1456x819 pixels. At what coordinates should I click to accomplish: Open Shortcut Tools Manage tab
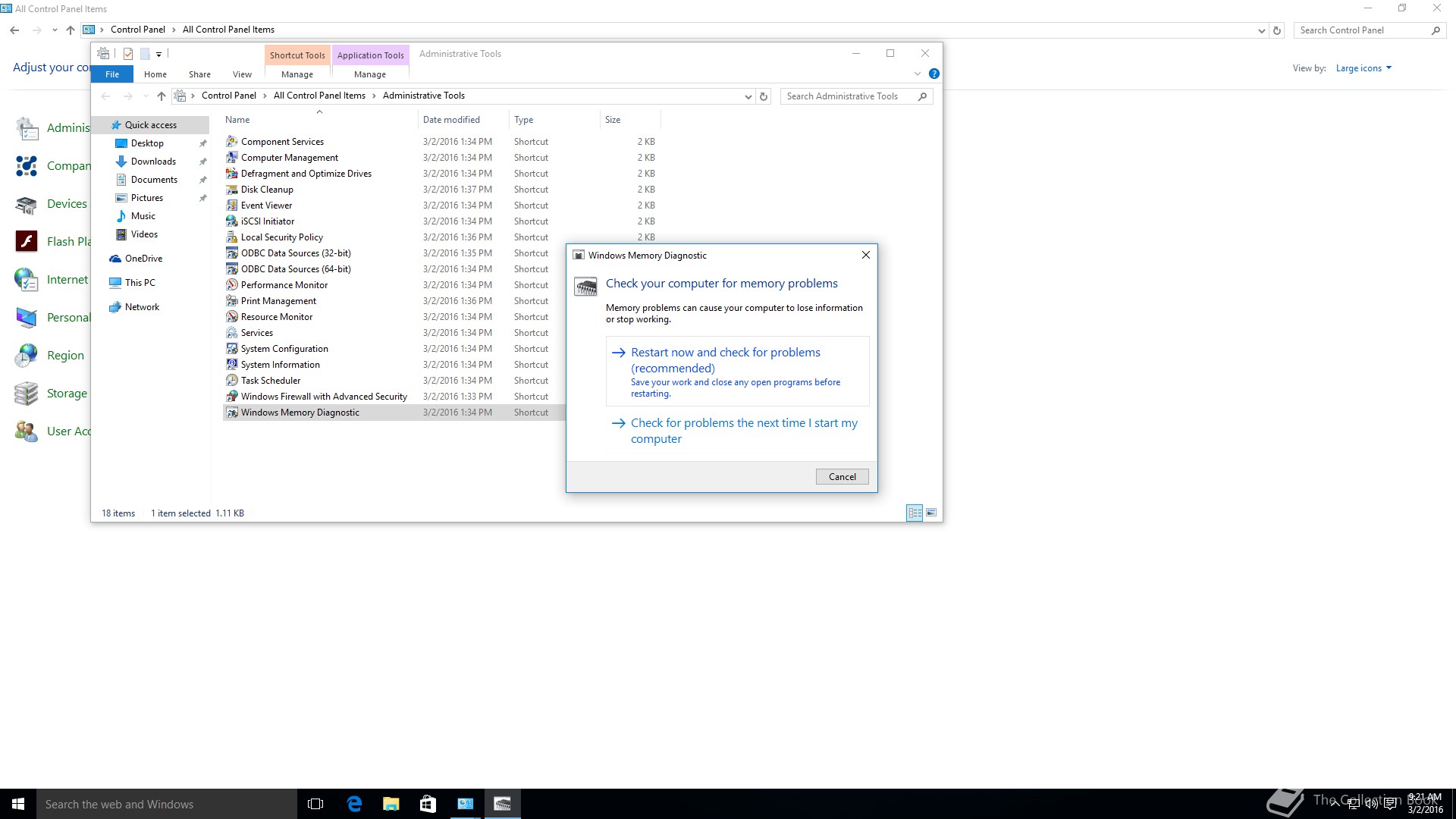pos(297,74)
